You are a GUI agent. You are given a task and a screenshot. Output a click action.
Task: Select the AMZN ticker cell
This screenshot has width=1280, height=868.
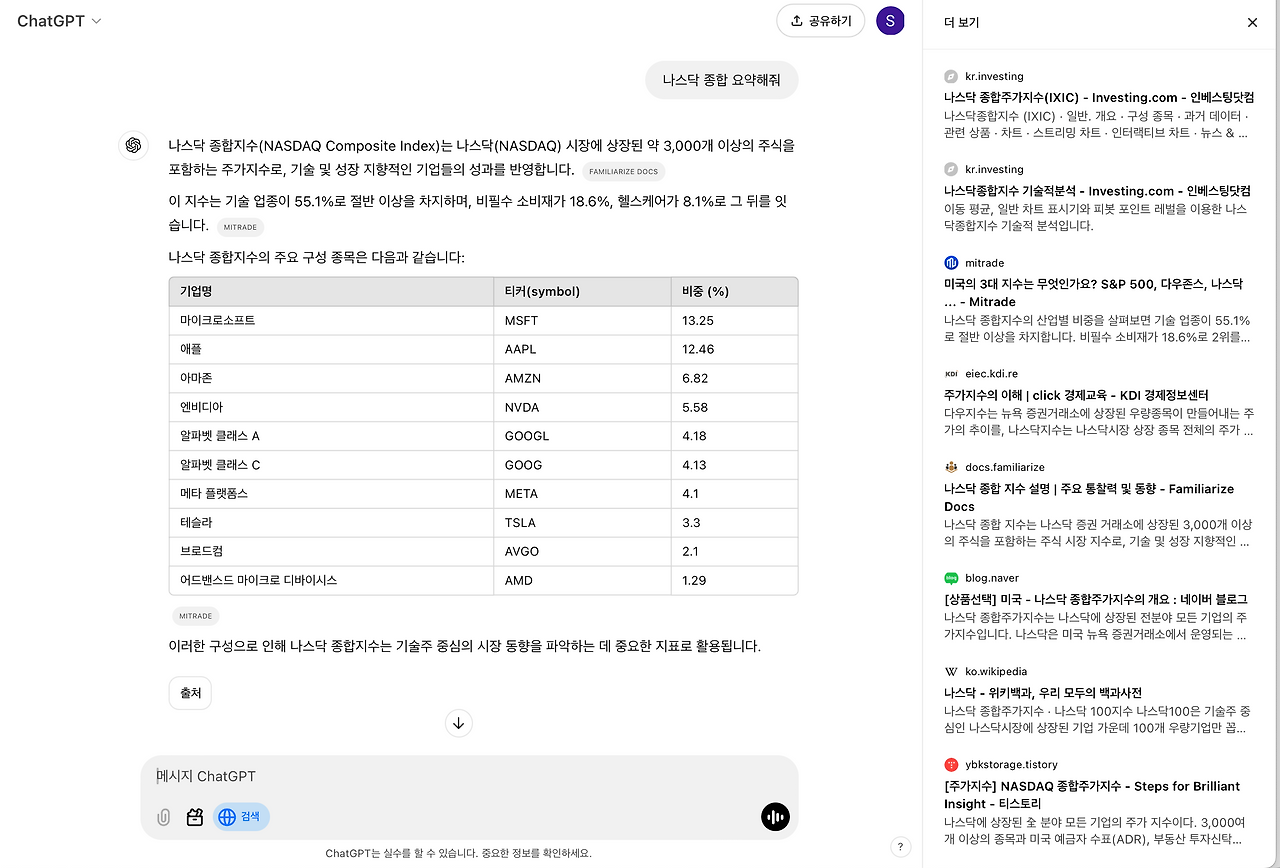pos(582,379)
